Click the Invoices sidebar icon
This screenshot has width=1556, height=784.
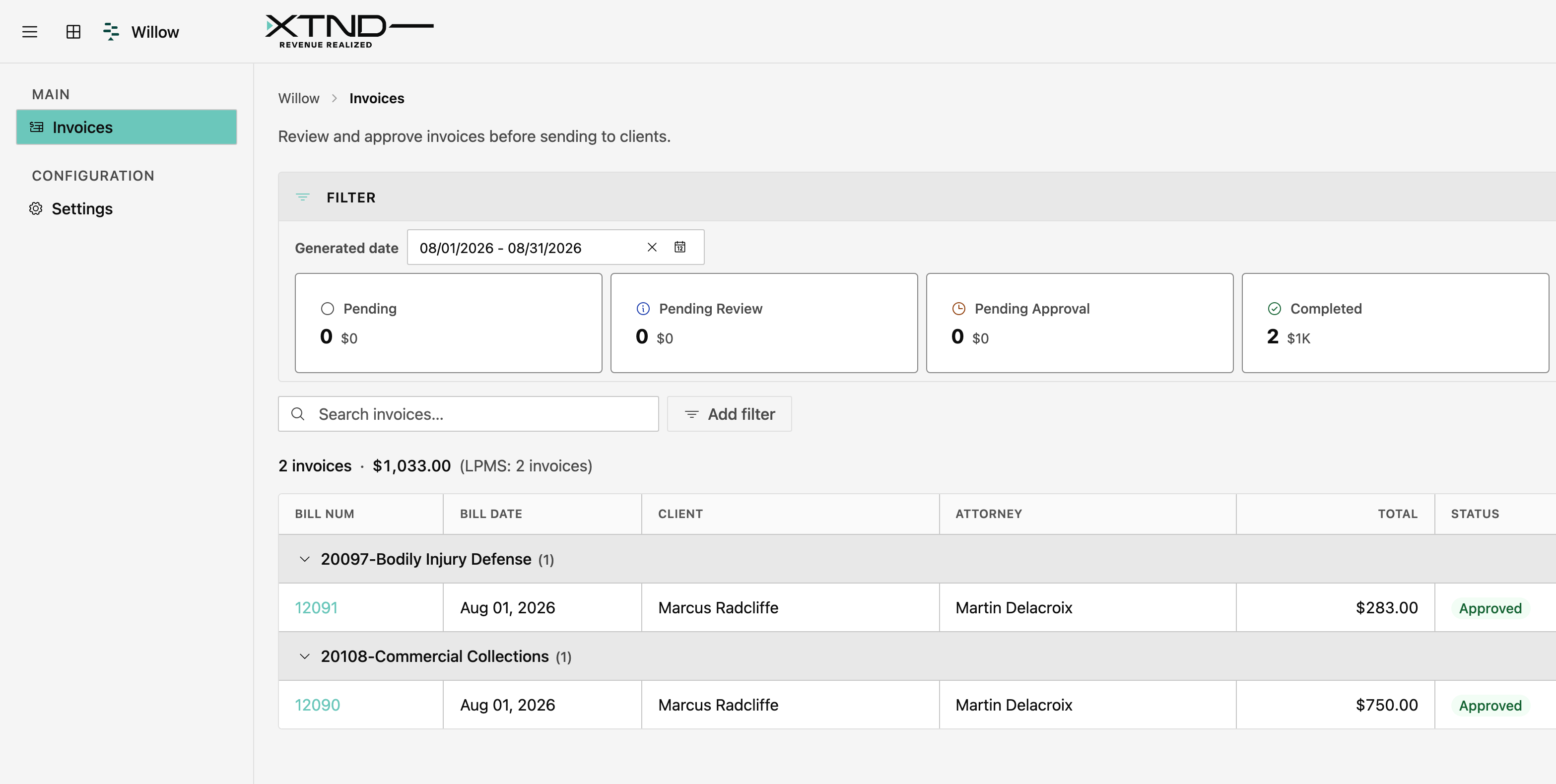pyautogui.click(x=37, y=127)
